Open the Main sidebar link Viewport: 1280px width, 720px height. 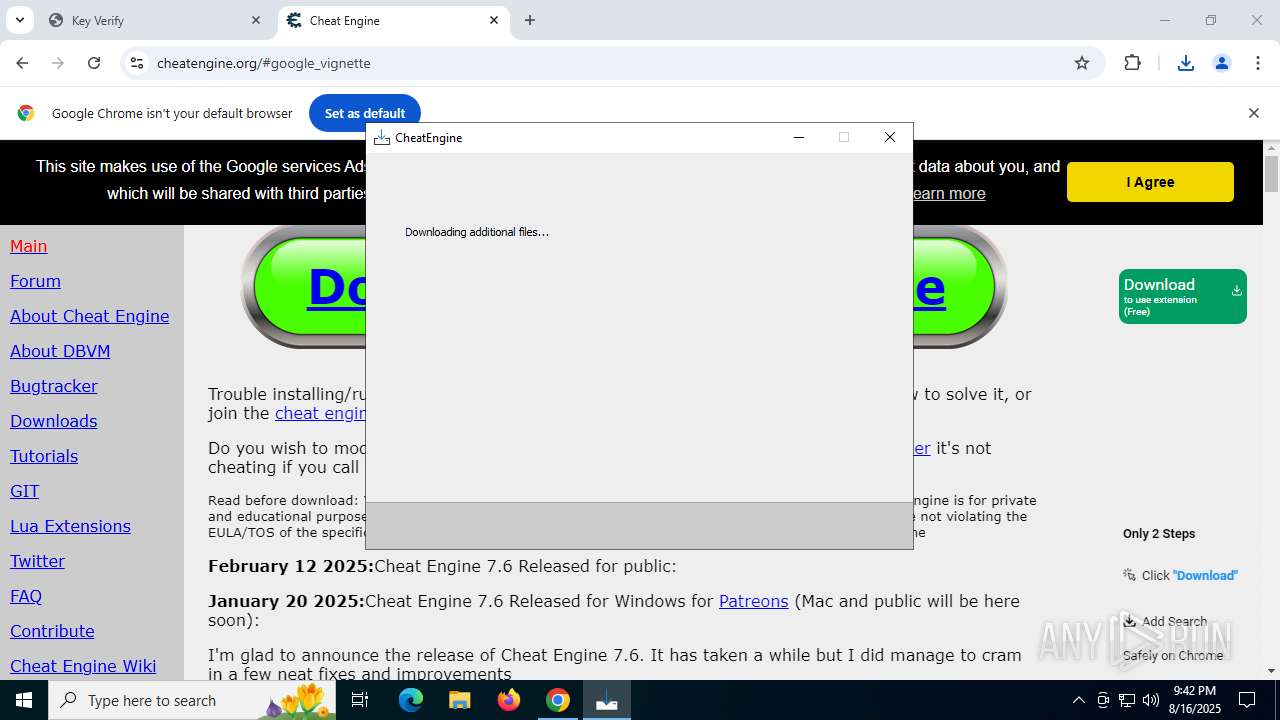(29, 246)
